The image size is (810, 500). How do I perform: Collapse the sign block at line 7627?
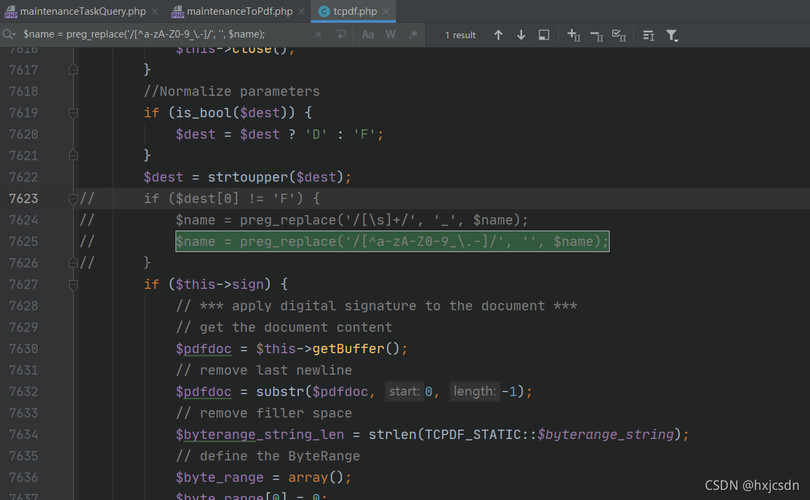click(x=73, y=284)
